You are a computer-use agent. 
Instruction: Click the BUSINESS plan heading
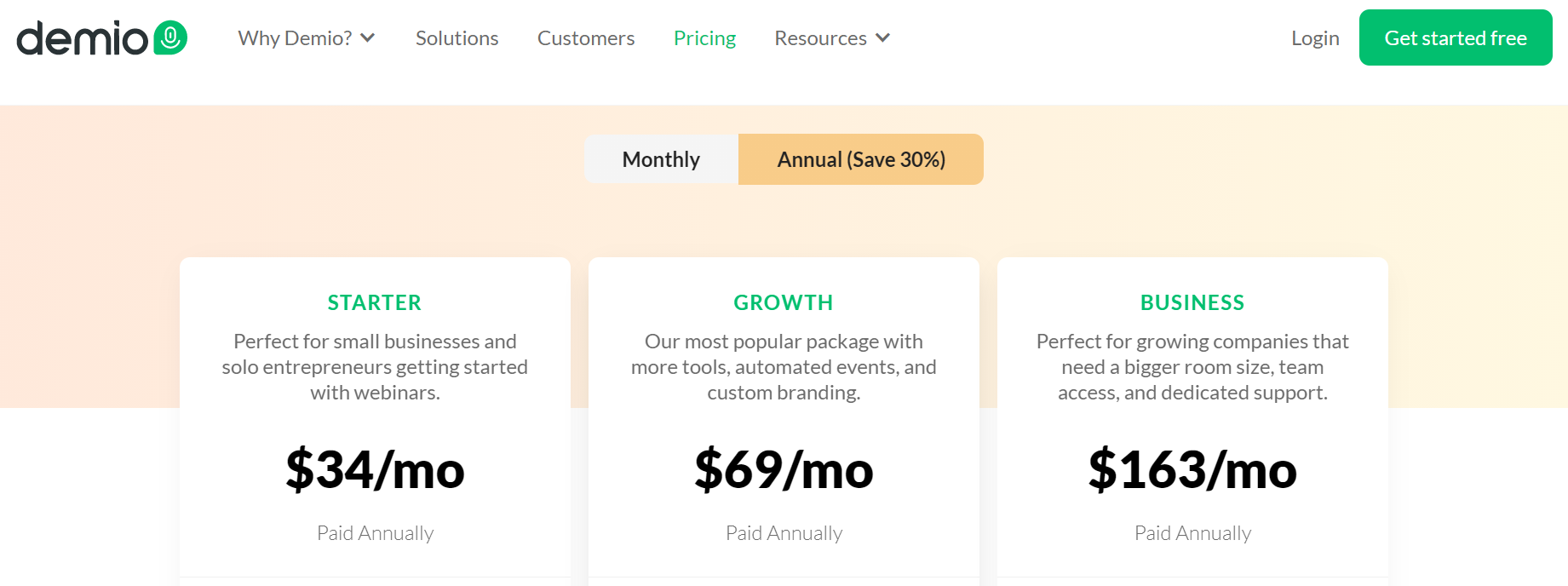[1192, 302]
